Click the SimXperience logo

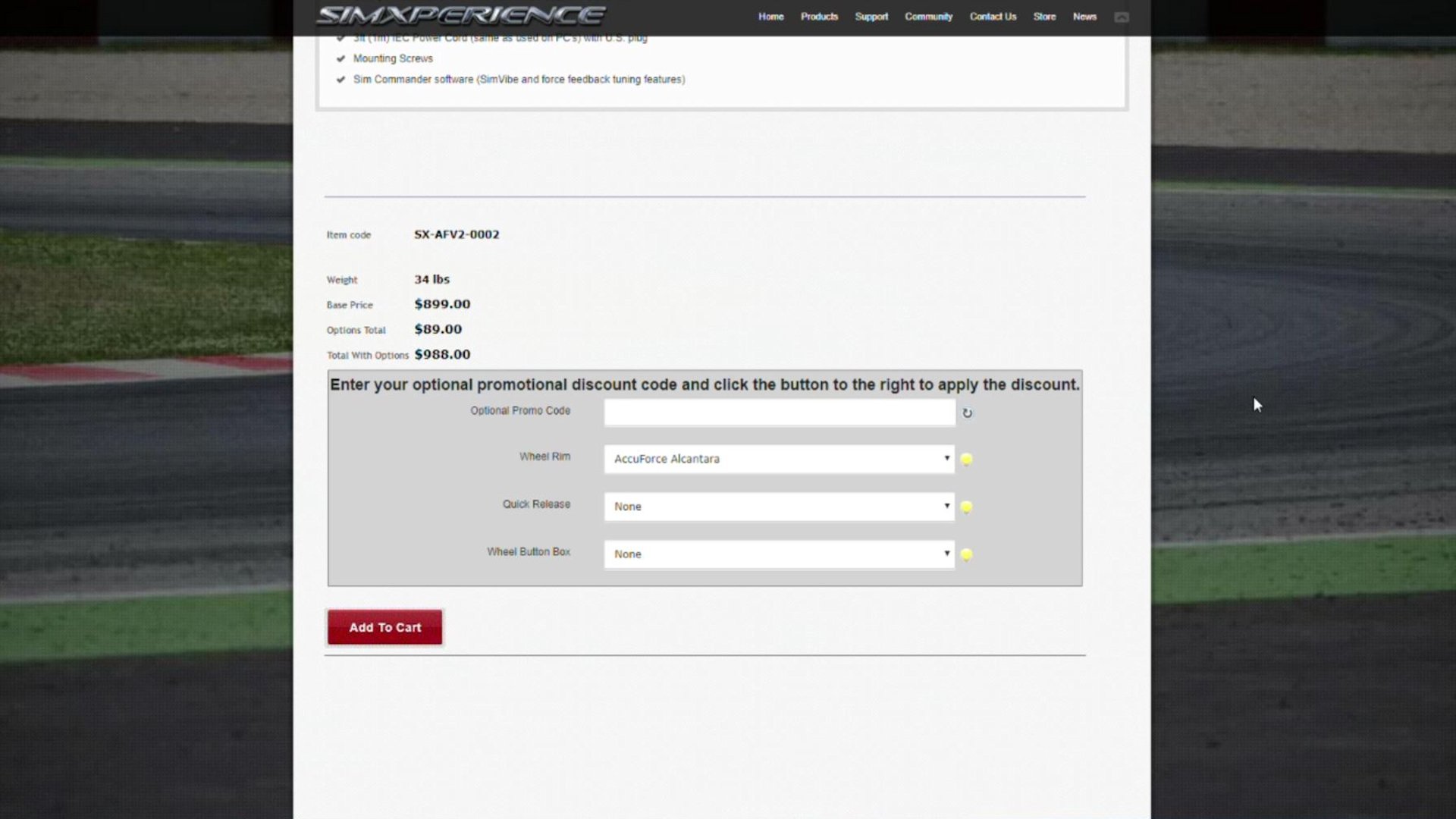[460, 15]
